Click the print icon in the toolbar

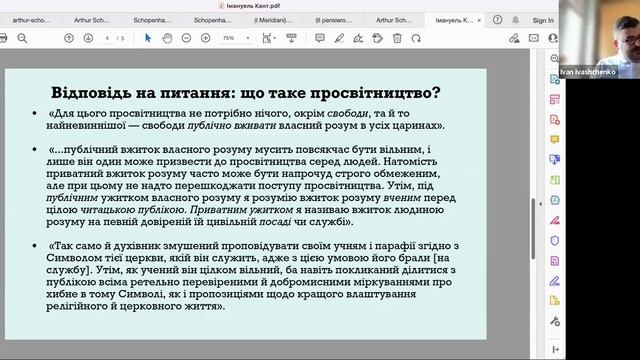pyautogui.click(x=3, y=38)
